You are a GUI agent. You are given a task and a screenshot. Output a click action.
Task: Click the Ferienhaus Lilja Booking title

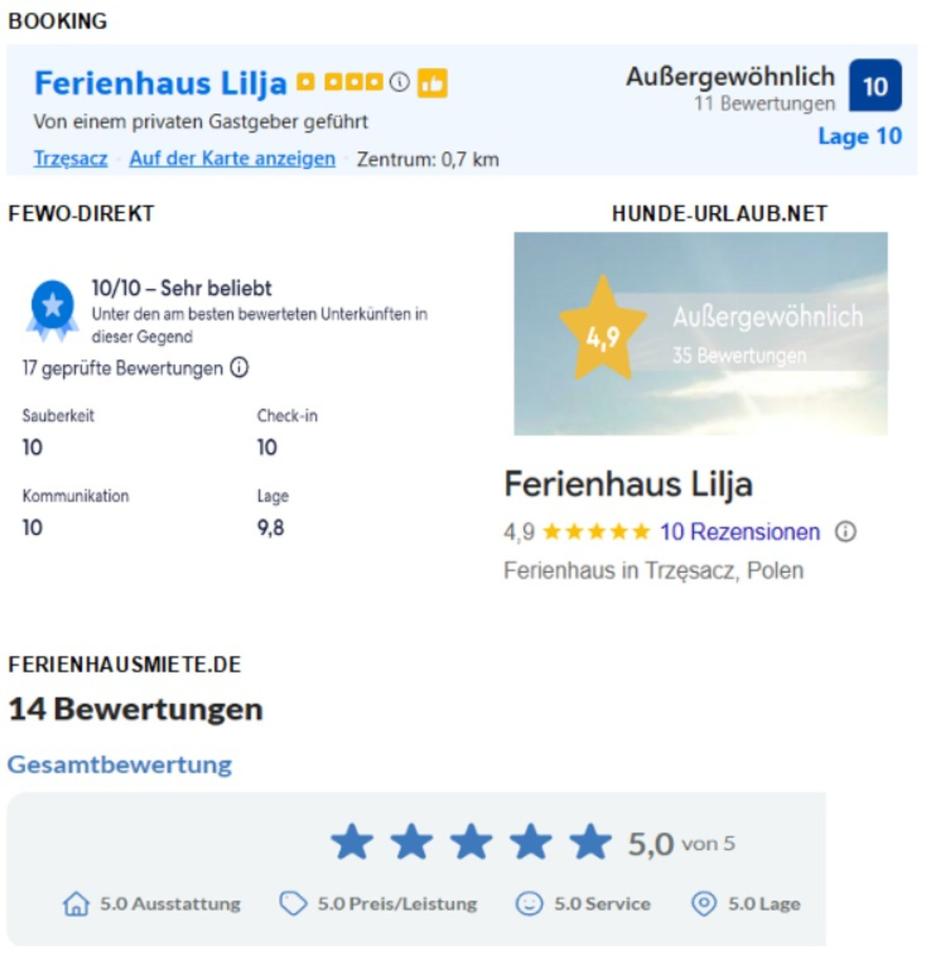pyautogui.click(x=160, y=83)
